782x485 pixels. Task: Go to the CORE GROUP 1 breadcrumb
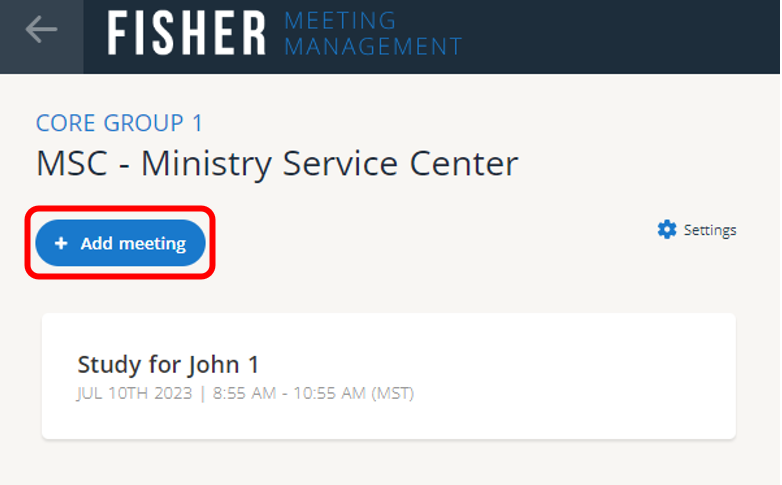(x=119, y=123)
